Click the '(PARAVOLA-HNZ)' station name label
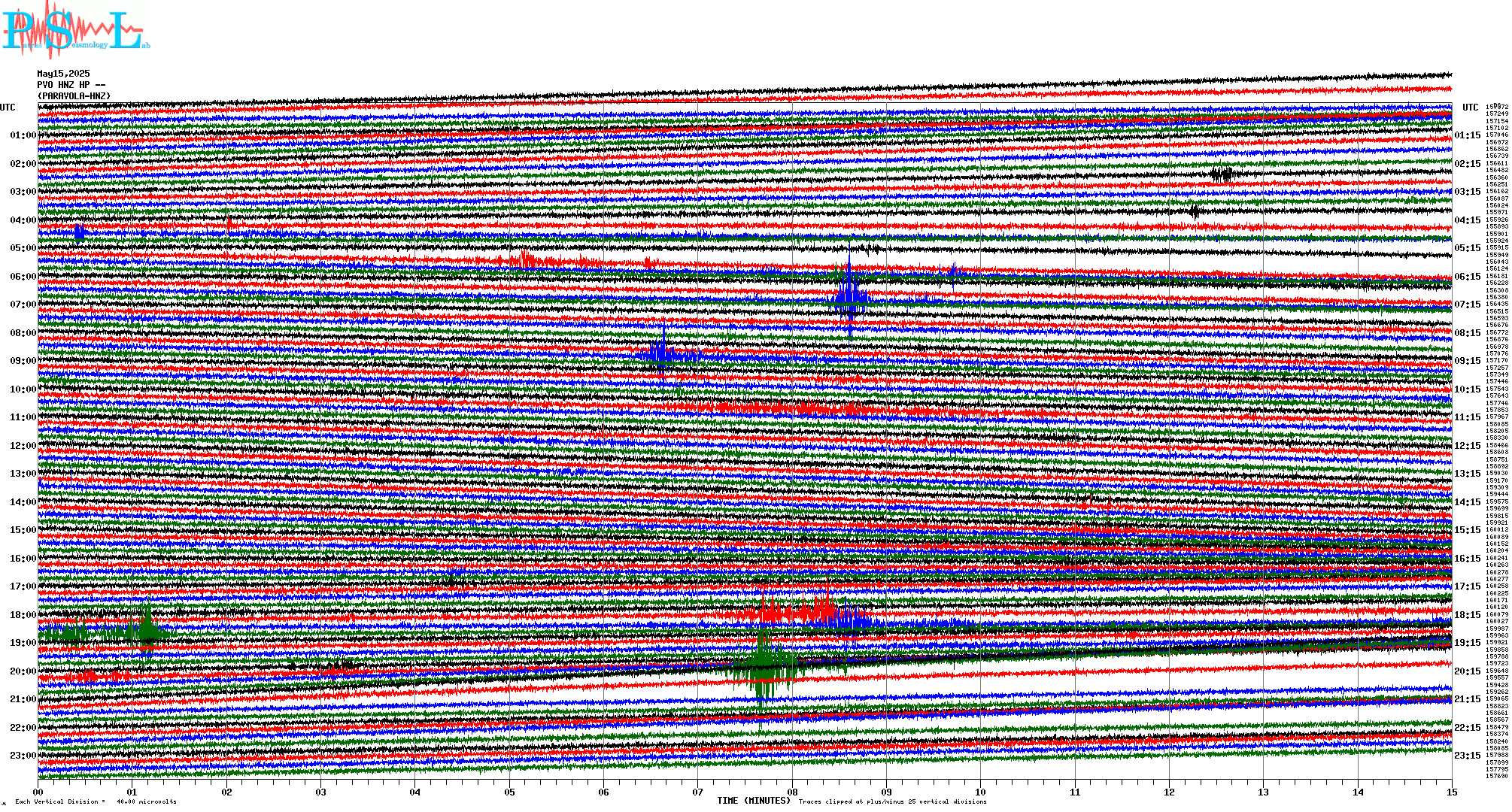Image resolution: width=1512 pixels, height=812 pixels. tap(74, 96)
